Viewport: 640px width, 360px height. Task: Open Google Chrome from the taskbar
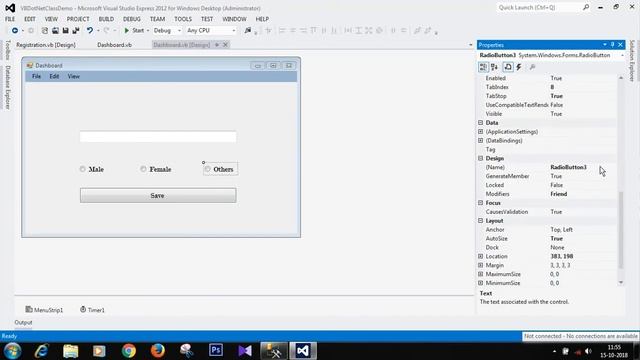click(x=129, y=351)
